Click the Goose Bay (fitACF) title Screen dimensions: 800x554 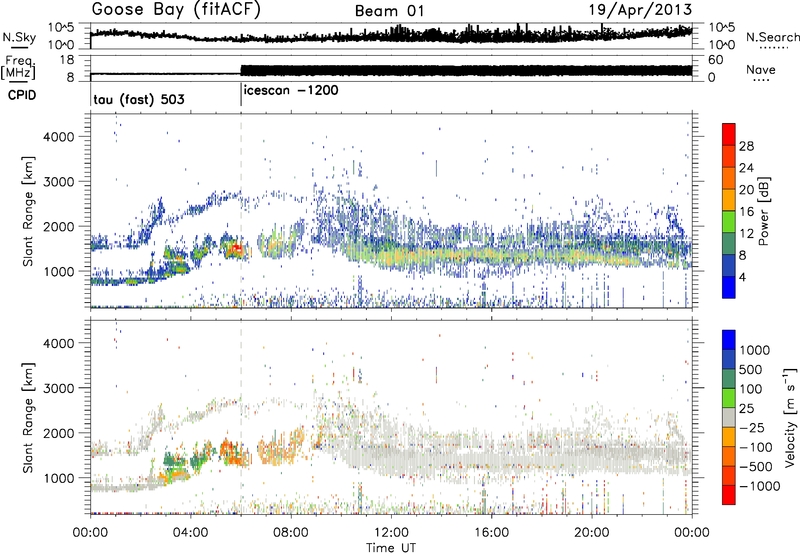point(176,10)
